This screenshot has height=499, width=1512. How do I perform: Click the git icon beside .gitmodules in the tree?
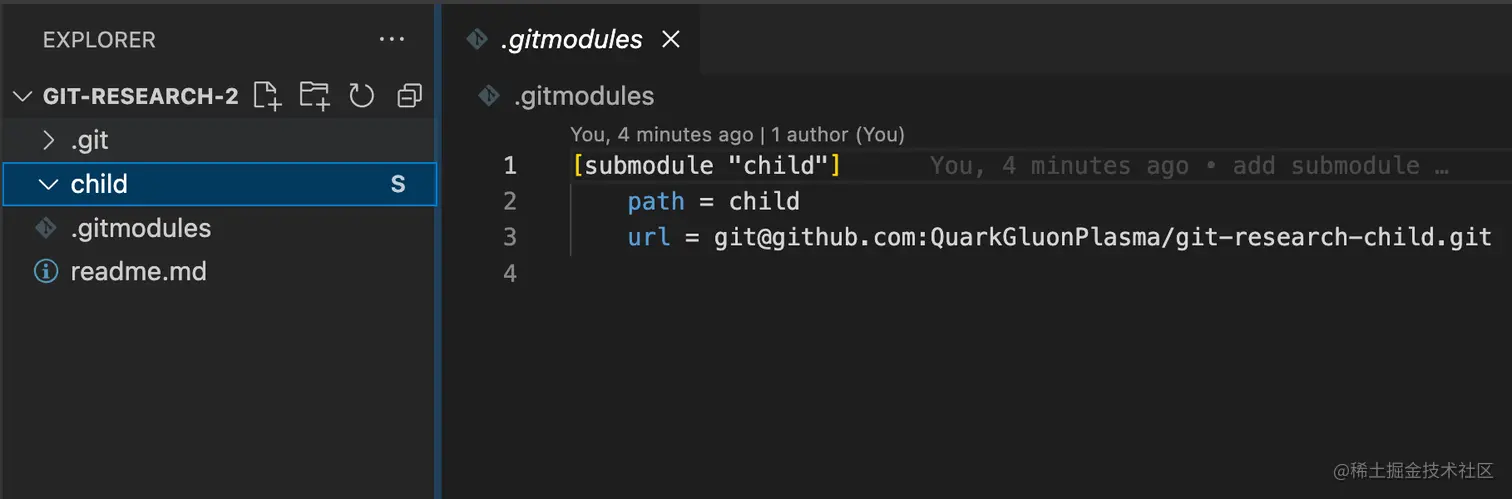coord(46,228)
